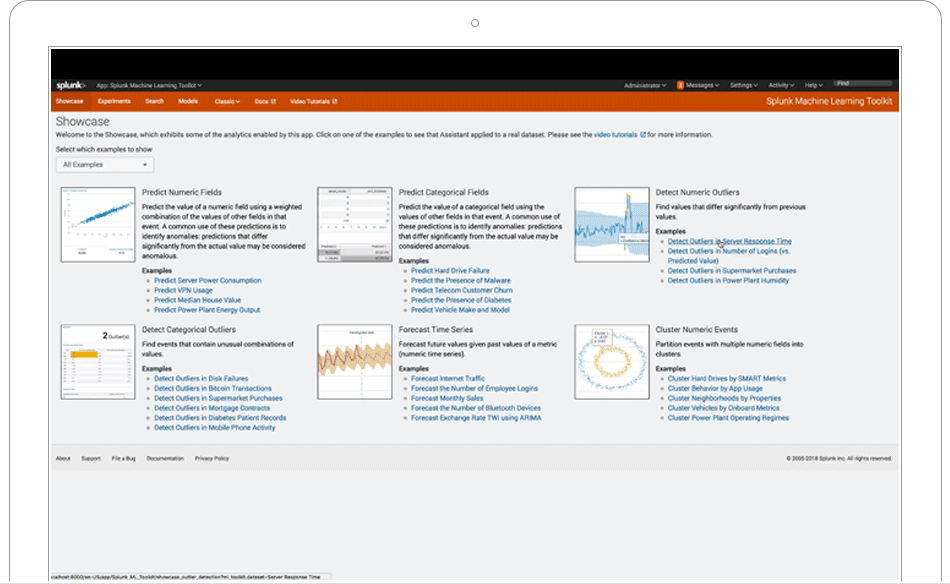Switch to the Showcase tab
This screenshot has width=950, height=584.
coord(70,101)
